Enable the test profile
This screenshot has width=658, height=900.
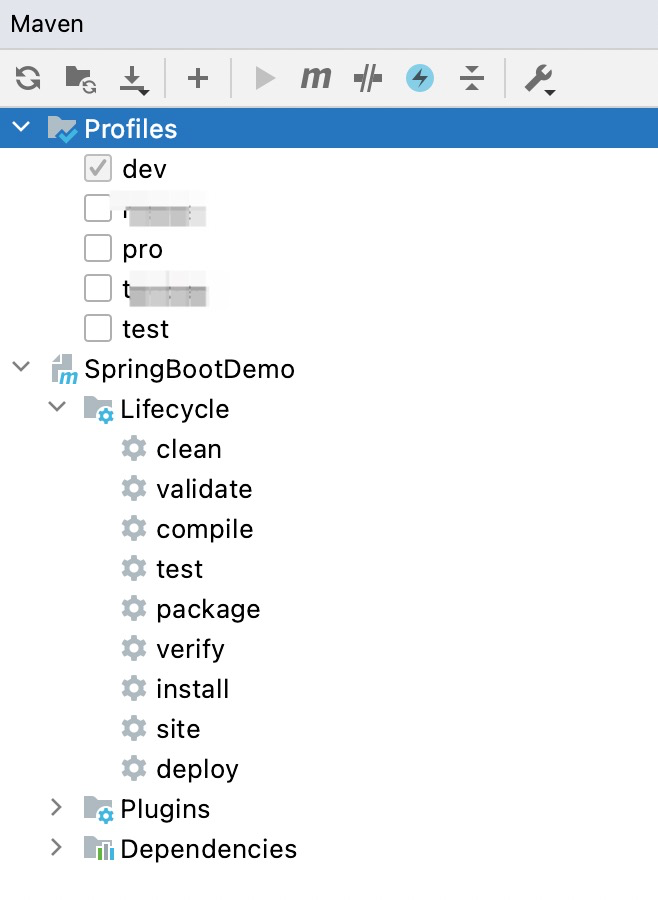97,328
